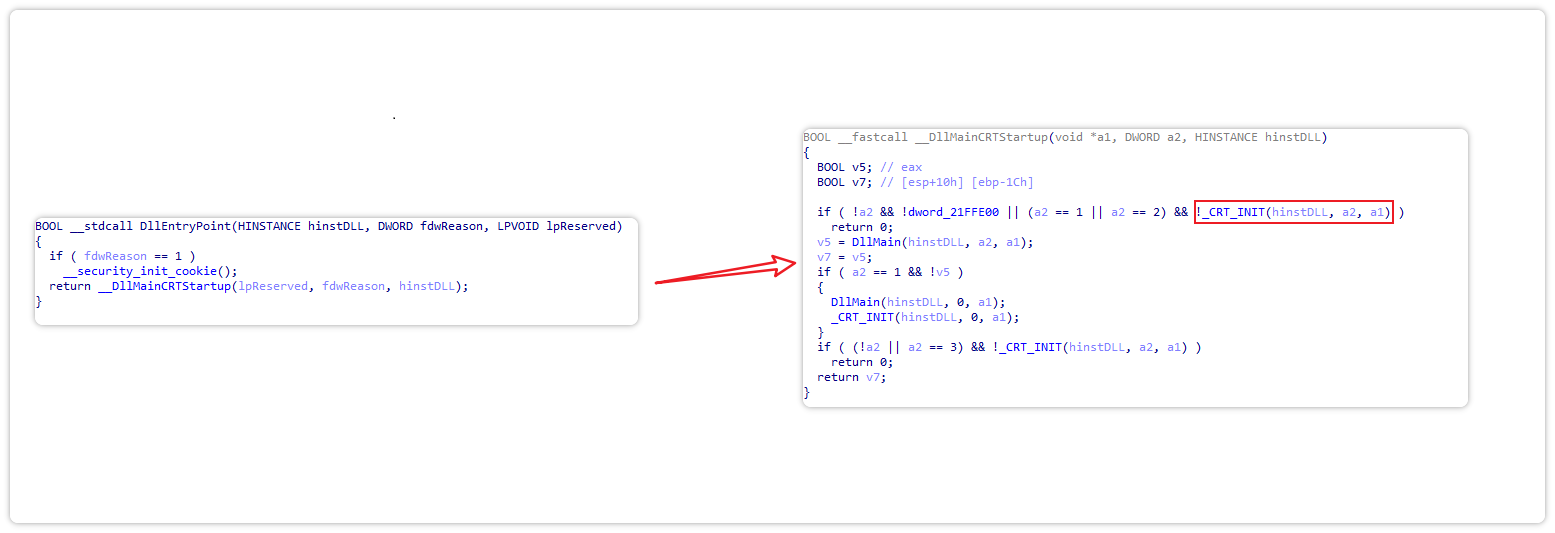The height and width of the screenshot is (533, 1555).
Task: Click the v7 = v5 assignment
Action: tap(845, 257)
